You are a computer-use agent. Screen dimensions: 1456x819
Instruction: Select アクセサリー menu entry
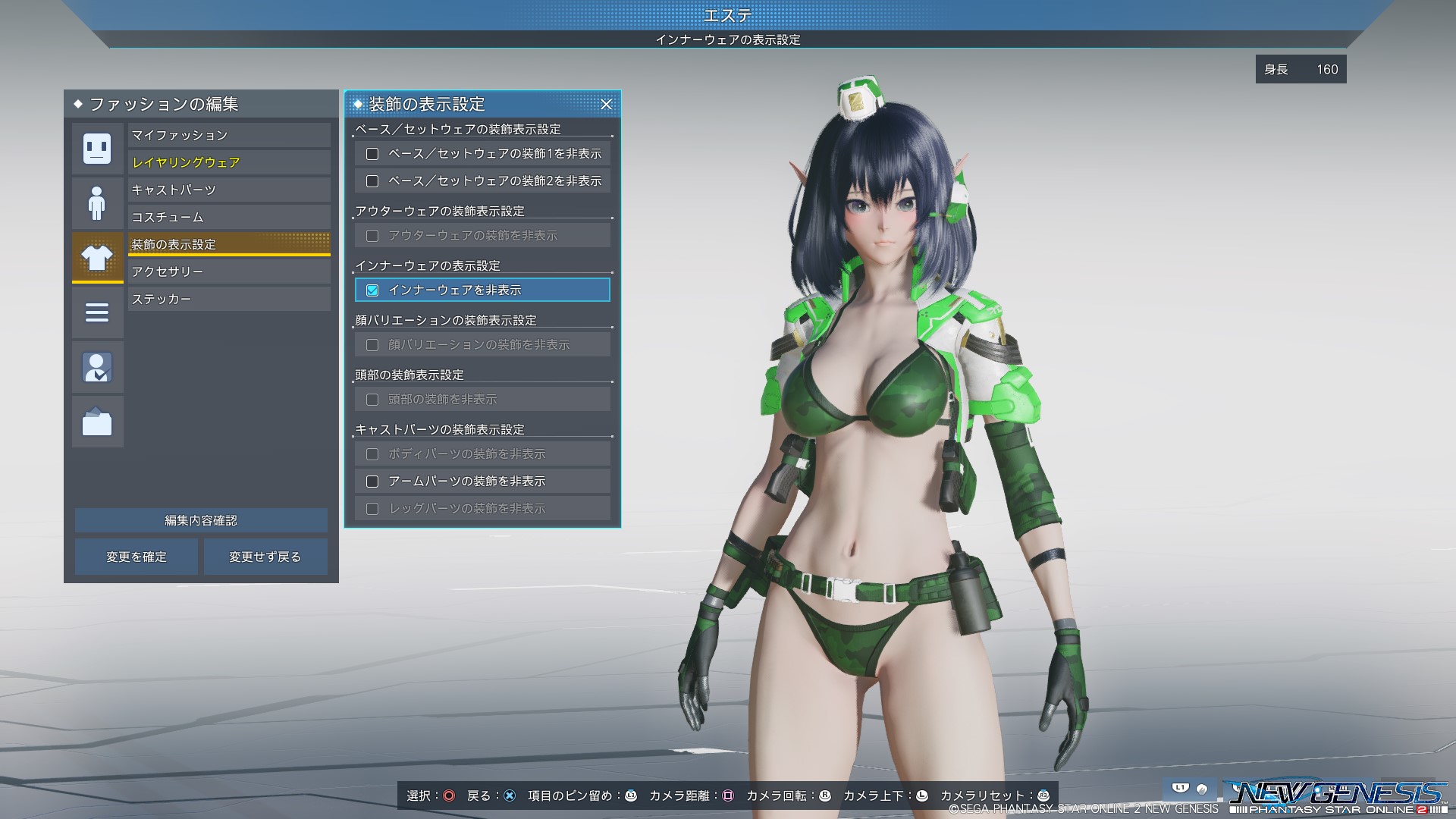click(x=229, y=271)
